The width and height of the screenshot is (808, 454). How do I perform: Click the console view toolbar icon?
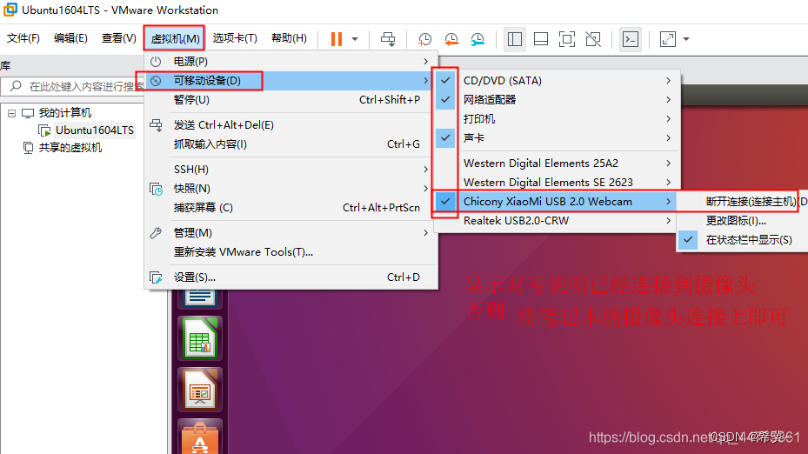coord(631,39)
